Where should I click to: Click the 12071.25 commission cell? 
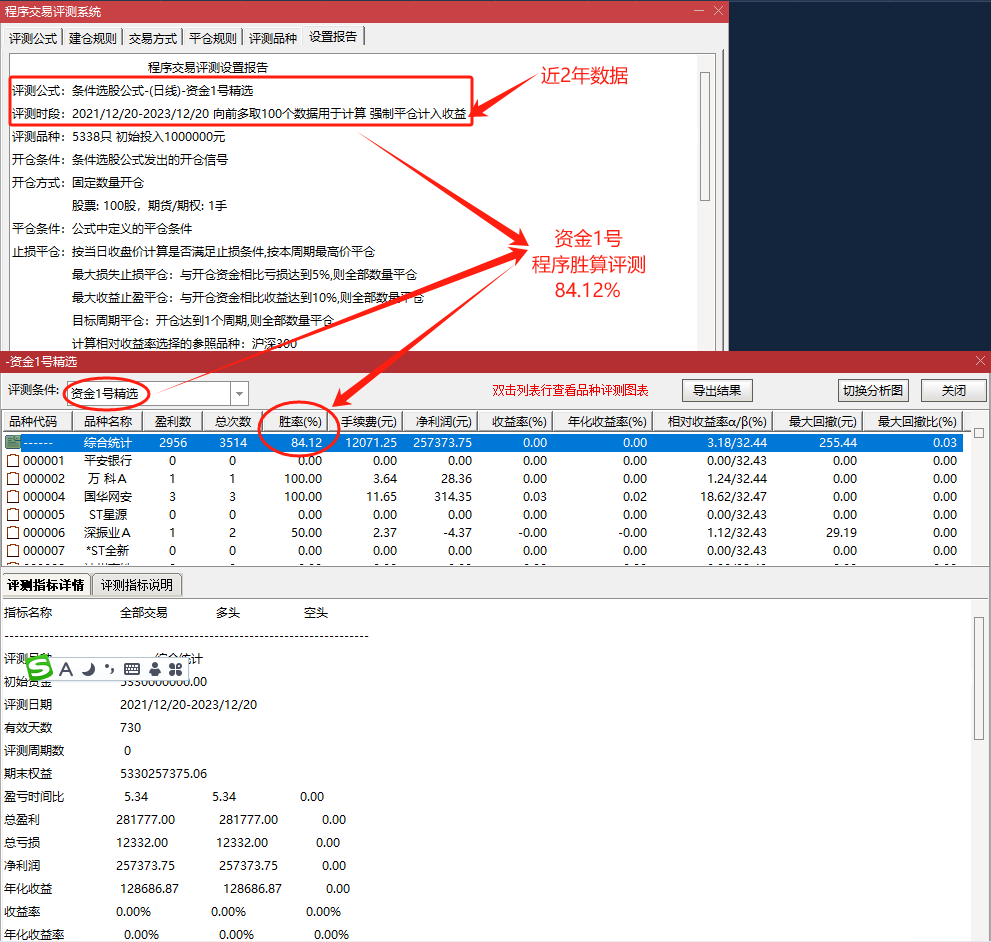point(371,443)
